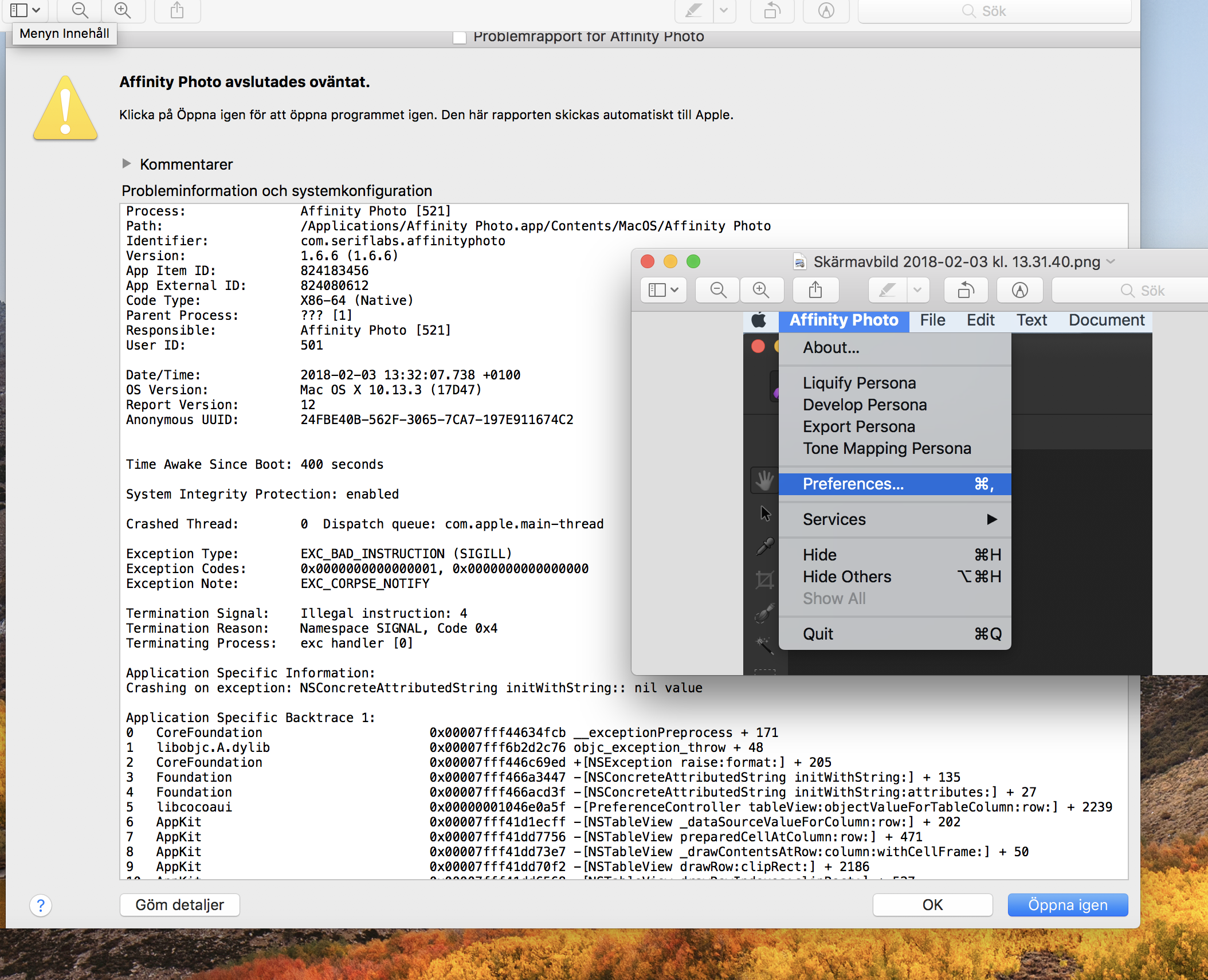Click the green full-screen button of the Skärmavbild window
Viewport: 1208px width, 980px height.
[x=693, y=261]
